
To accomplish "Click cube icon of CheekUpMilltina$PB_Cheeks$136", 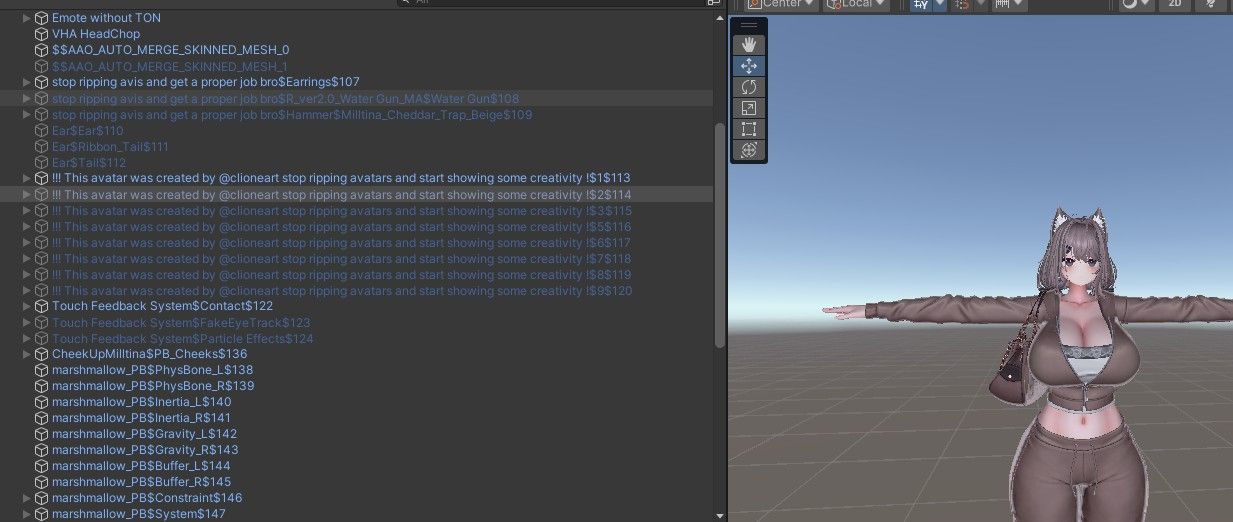I will (x=42, y=354).
